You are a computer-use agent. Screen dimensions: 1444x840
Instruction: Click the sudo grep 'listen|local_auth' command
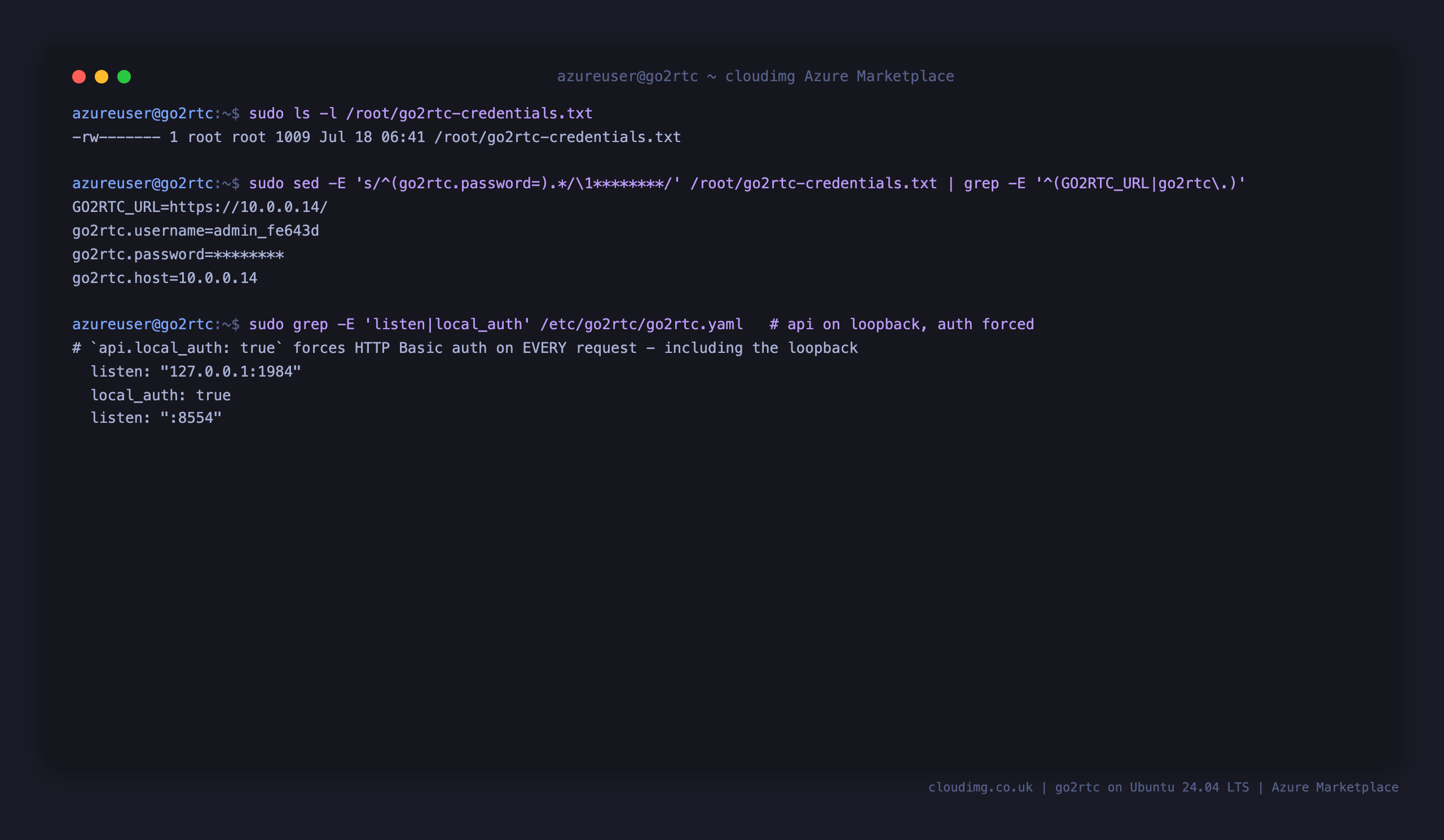pyautogui.click(x=496, y=324)
